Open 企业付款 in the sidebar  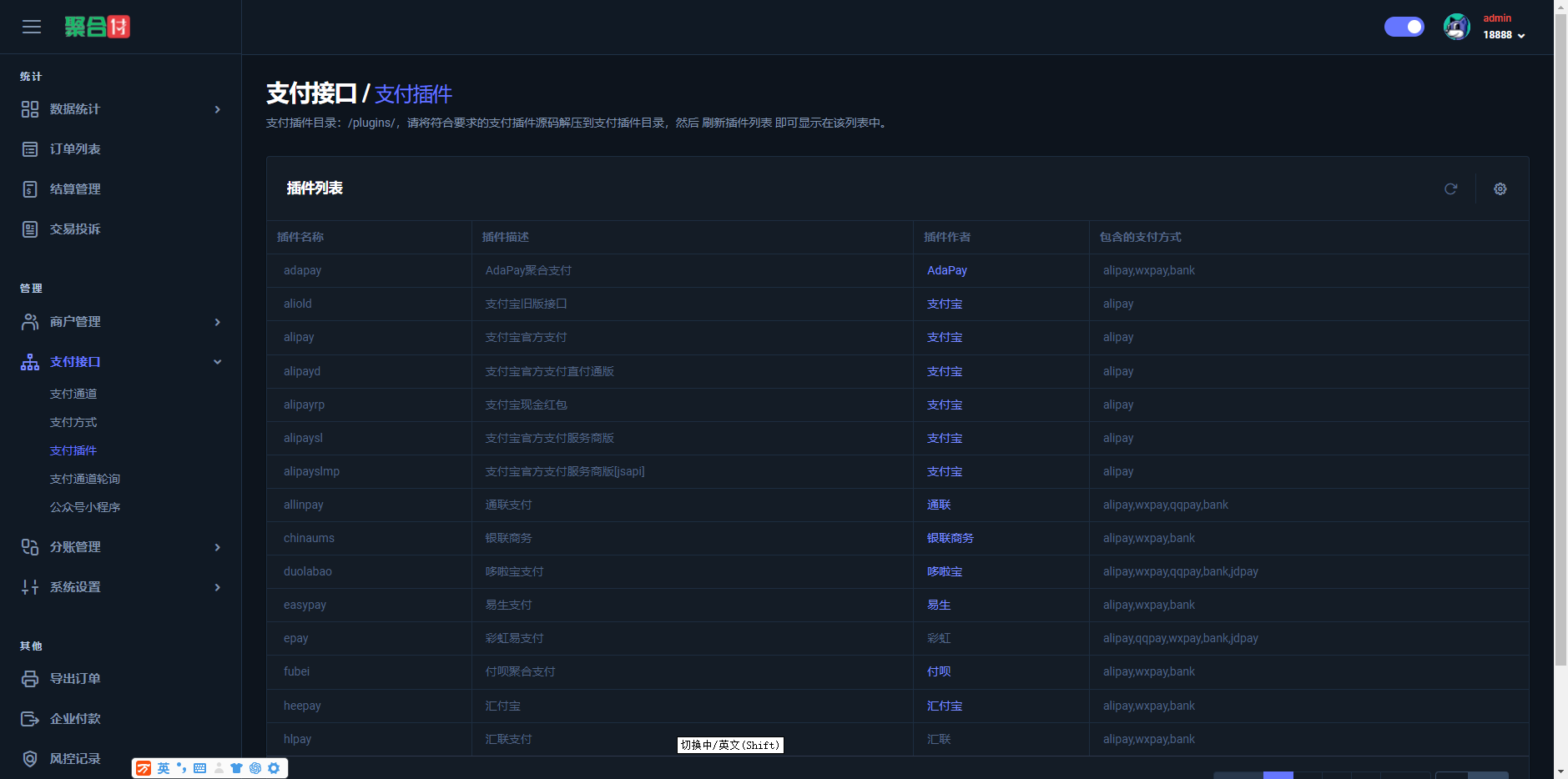[x=75, y=719]
